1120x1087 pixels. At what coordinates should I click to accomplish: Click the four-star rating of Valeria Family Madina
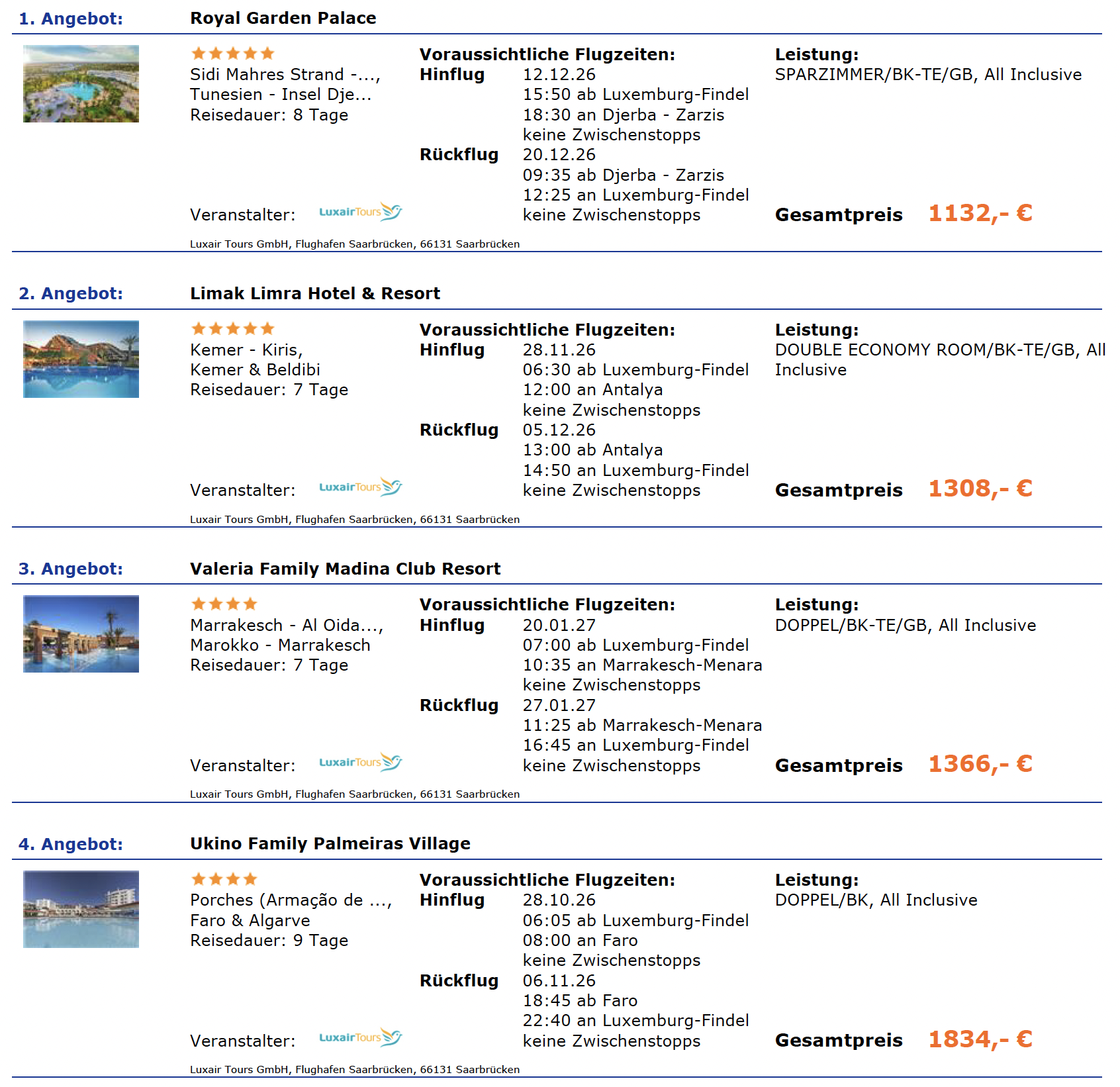coord(224,604)
